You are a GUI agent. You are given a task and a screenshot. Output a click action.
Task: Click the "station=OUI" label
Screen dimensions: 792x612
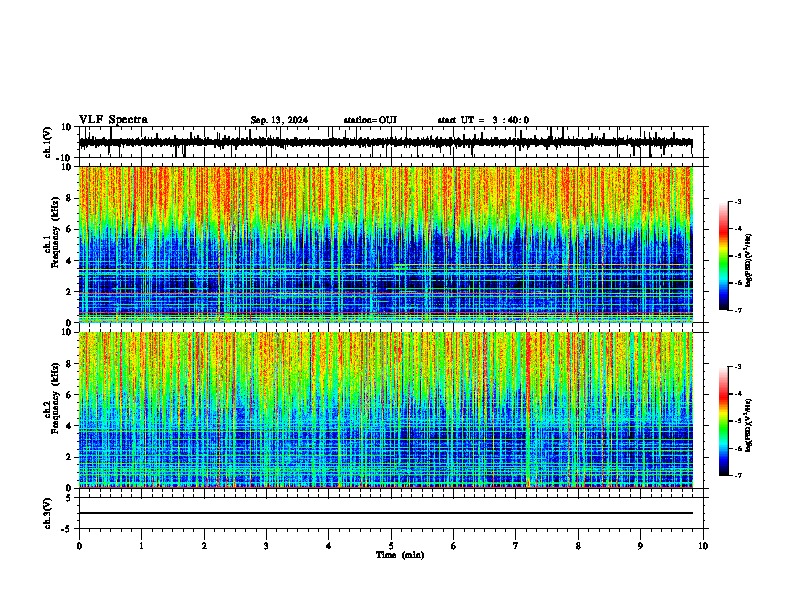(x=370, y=120)
